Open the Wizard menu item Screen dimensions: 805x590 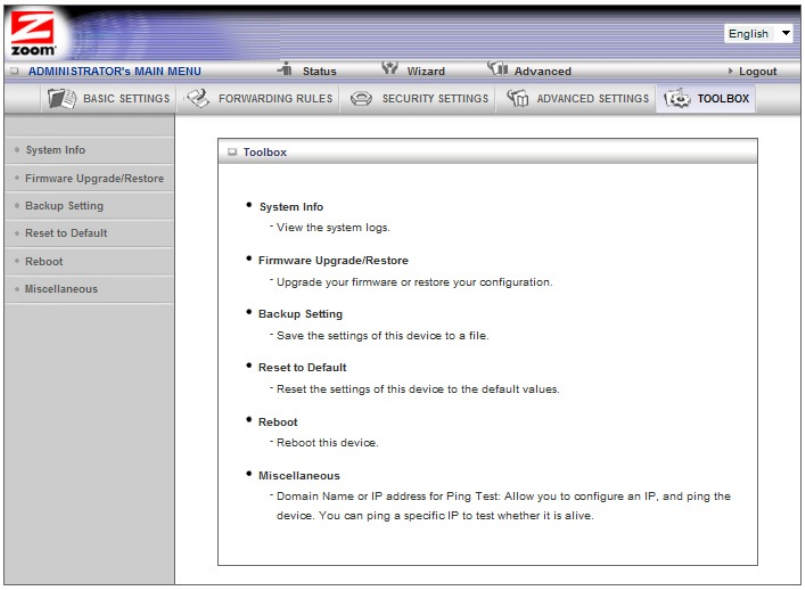tap(426, 71)
